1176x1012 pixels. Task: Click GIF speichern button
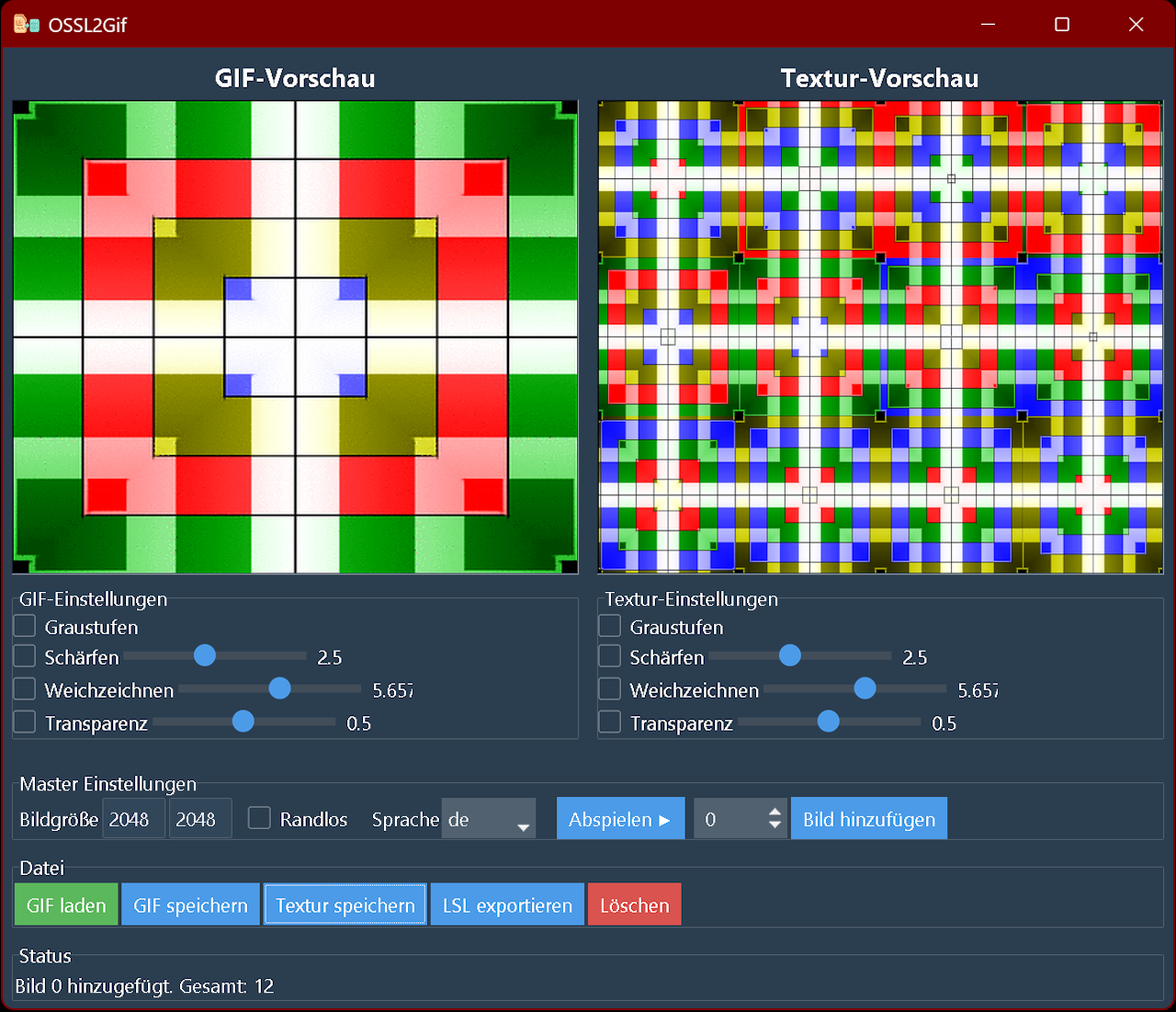coord(190,904)
